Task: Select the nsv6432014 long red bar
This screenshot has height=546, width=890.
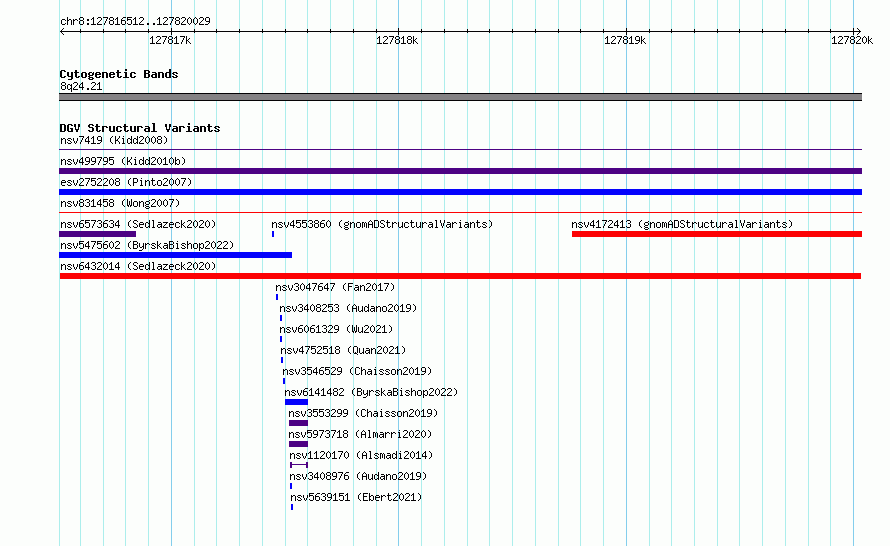Action: [x=460, y=276]
